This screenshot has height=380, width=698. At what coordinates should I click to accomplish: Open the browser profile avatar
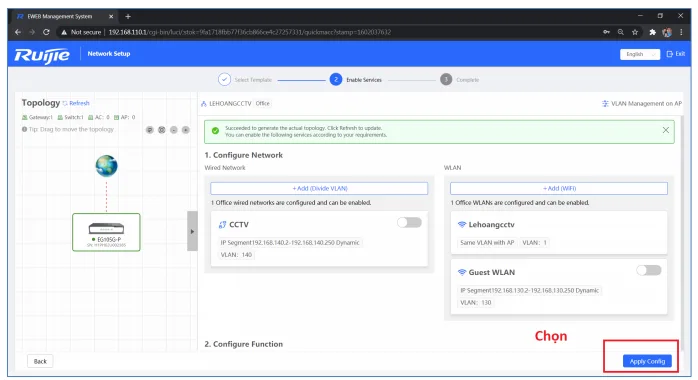[x=667, y=32]
